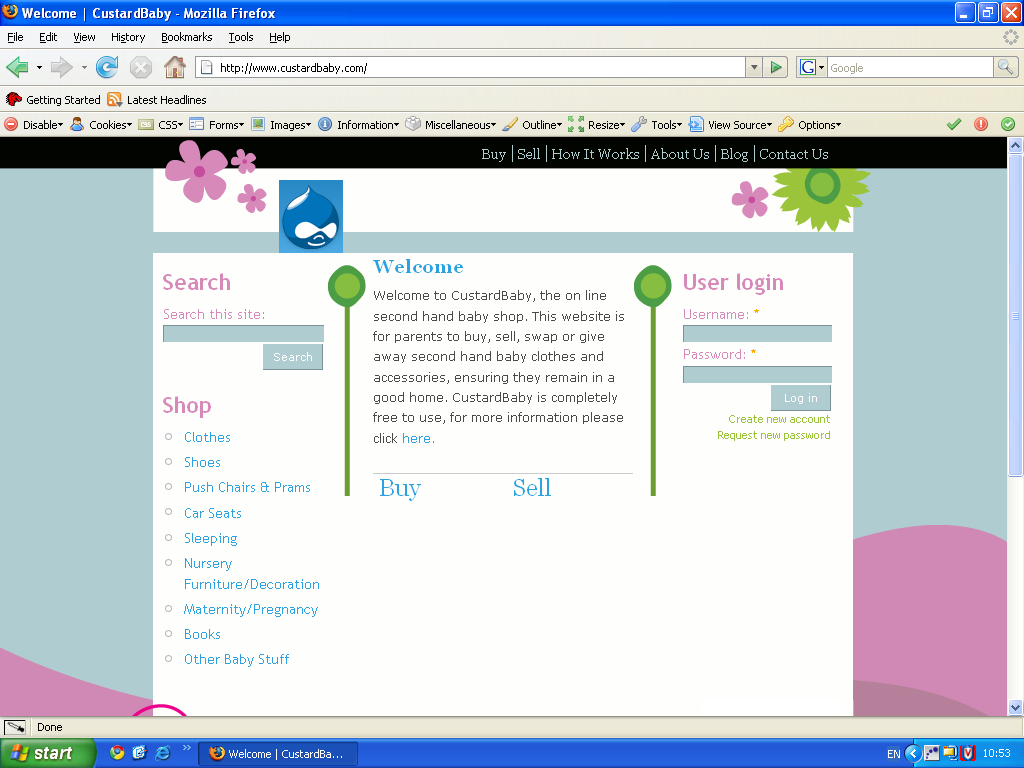Viewport: 1024px width, 768px height.
Task: Follow the Create new account link
Action: pos(779,419)
